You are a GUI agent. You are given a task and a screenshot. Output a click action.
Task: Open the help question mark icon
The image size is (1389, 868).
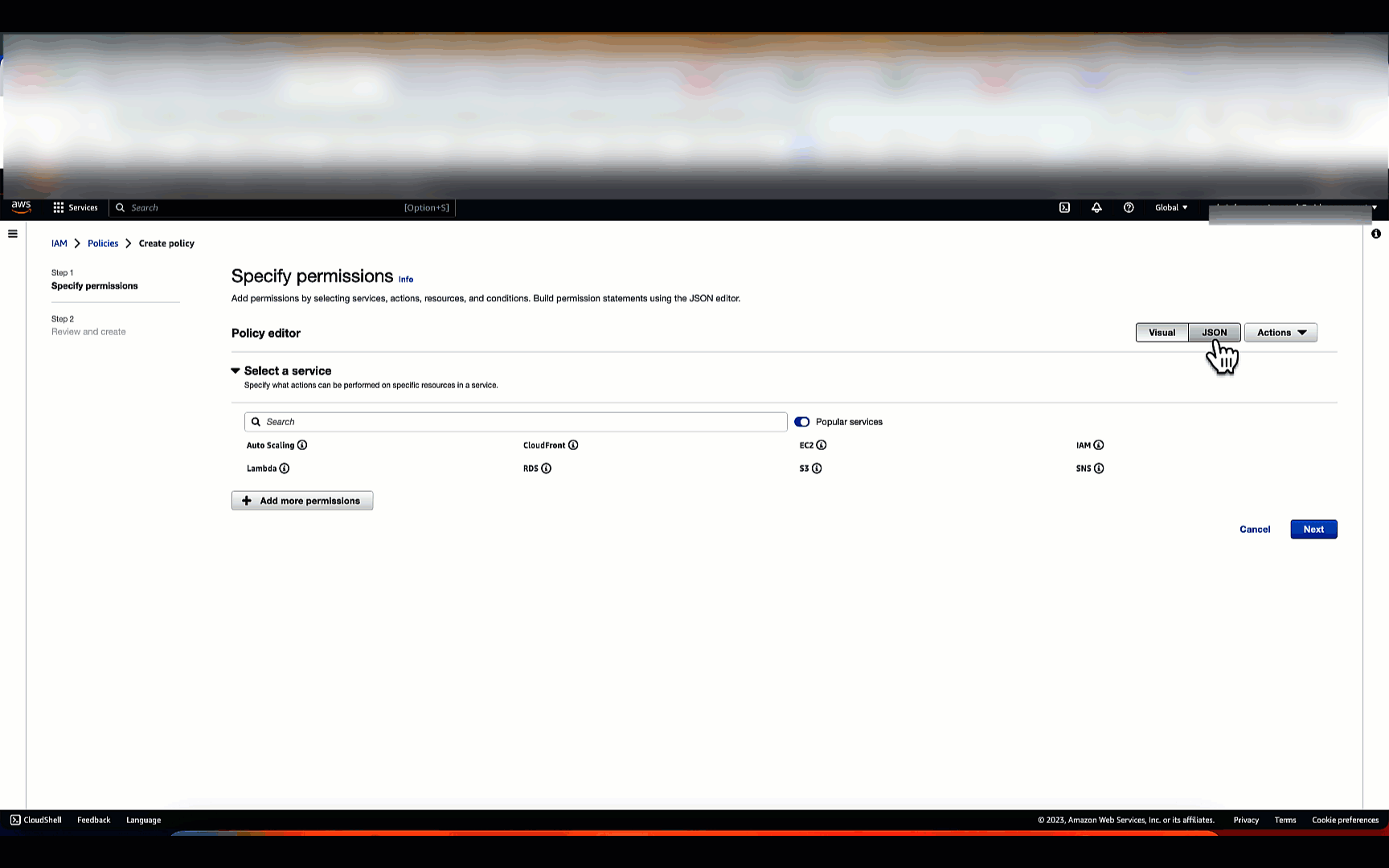[1129, 207]
